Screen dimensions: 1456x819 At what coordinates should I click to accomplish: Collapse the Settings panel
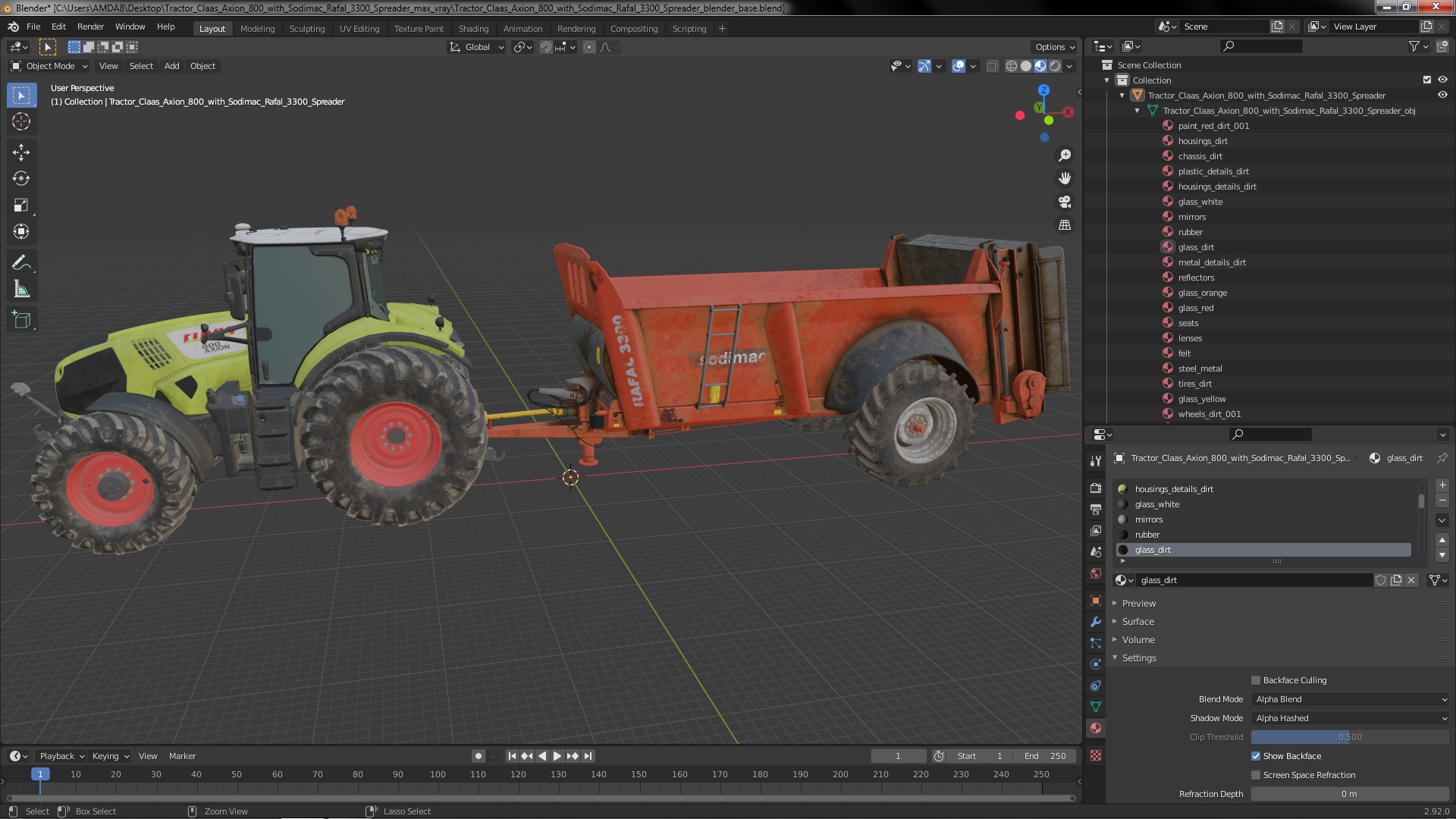1139,658
